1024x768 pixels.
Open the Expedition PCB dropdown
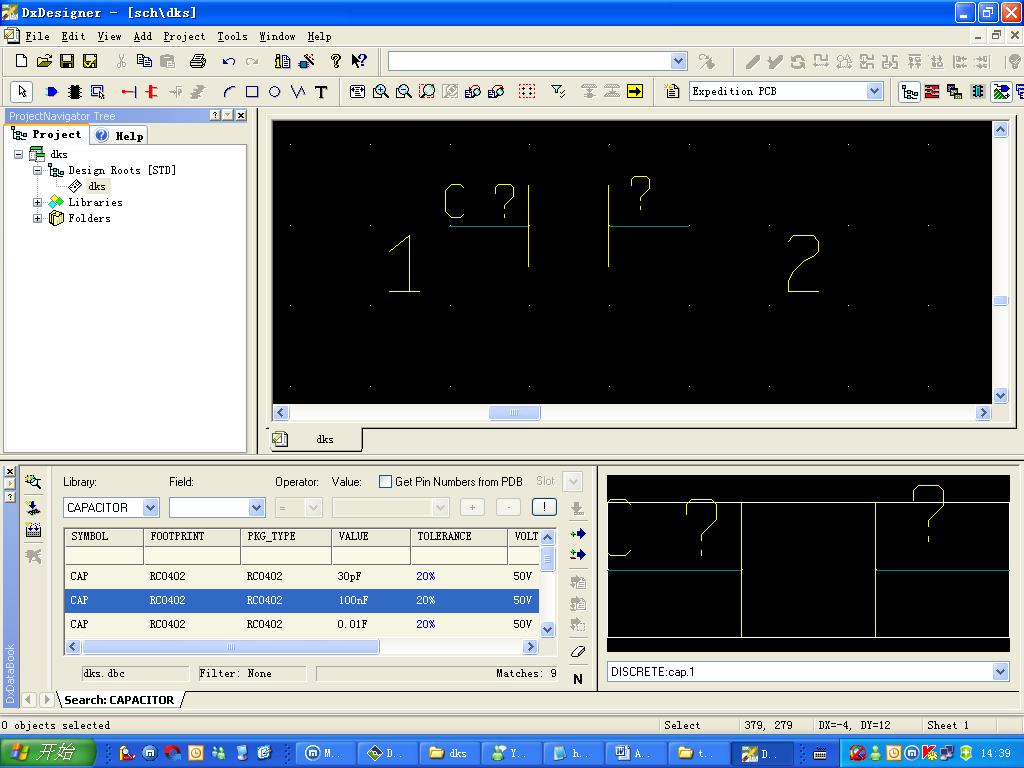(874, 92)
